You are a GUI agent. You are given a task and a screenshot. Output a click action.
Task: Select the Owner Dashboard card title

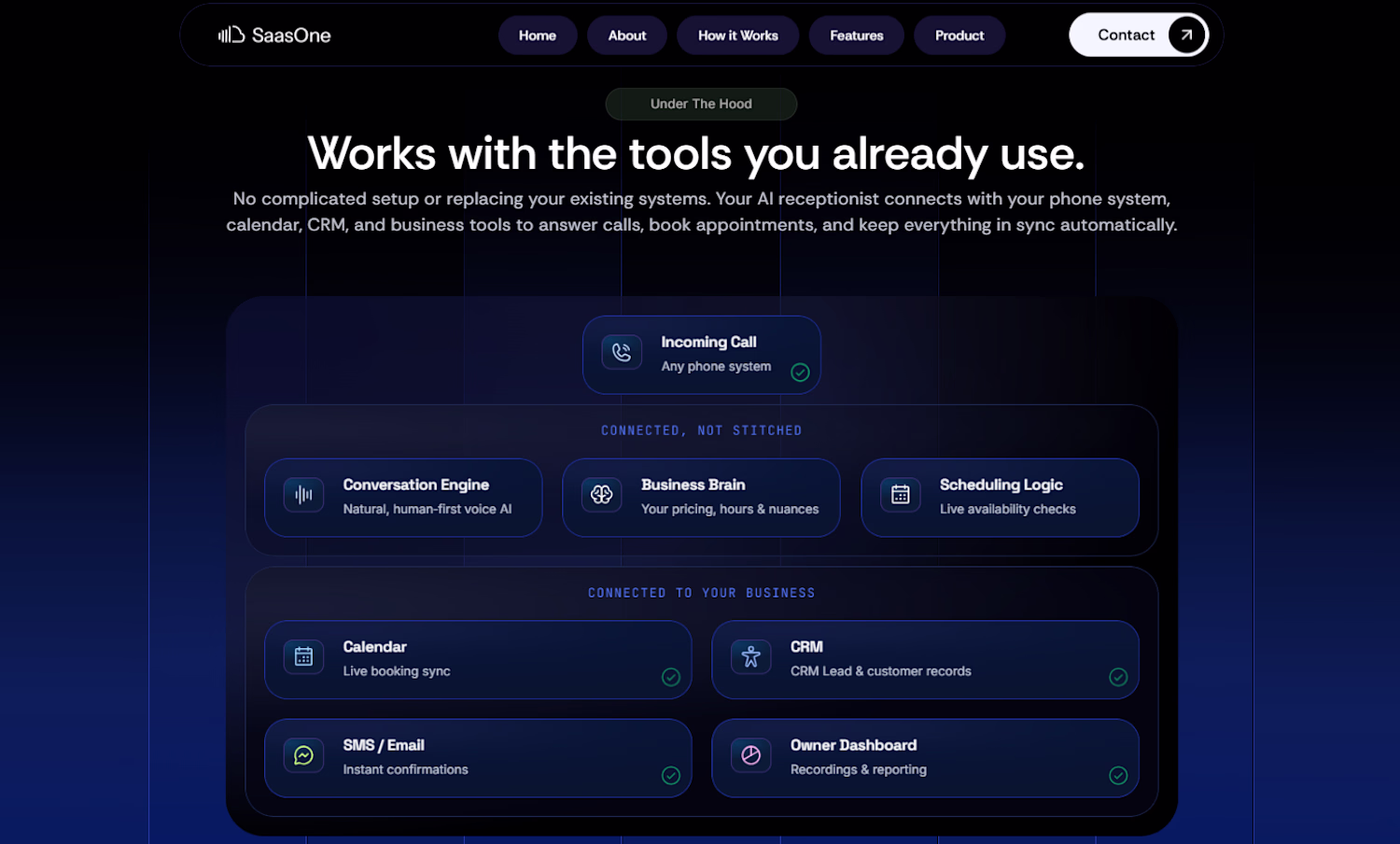tap(853, 745)
